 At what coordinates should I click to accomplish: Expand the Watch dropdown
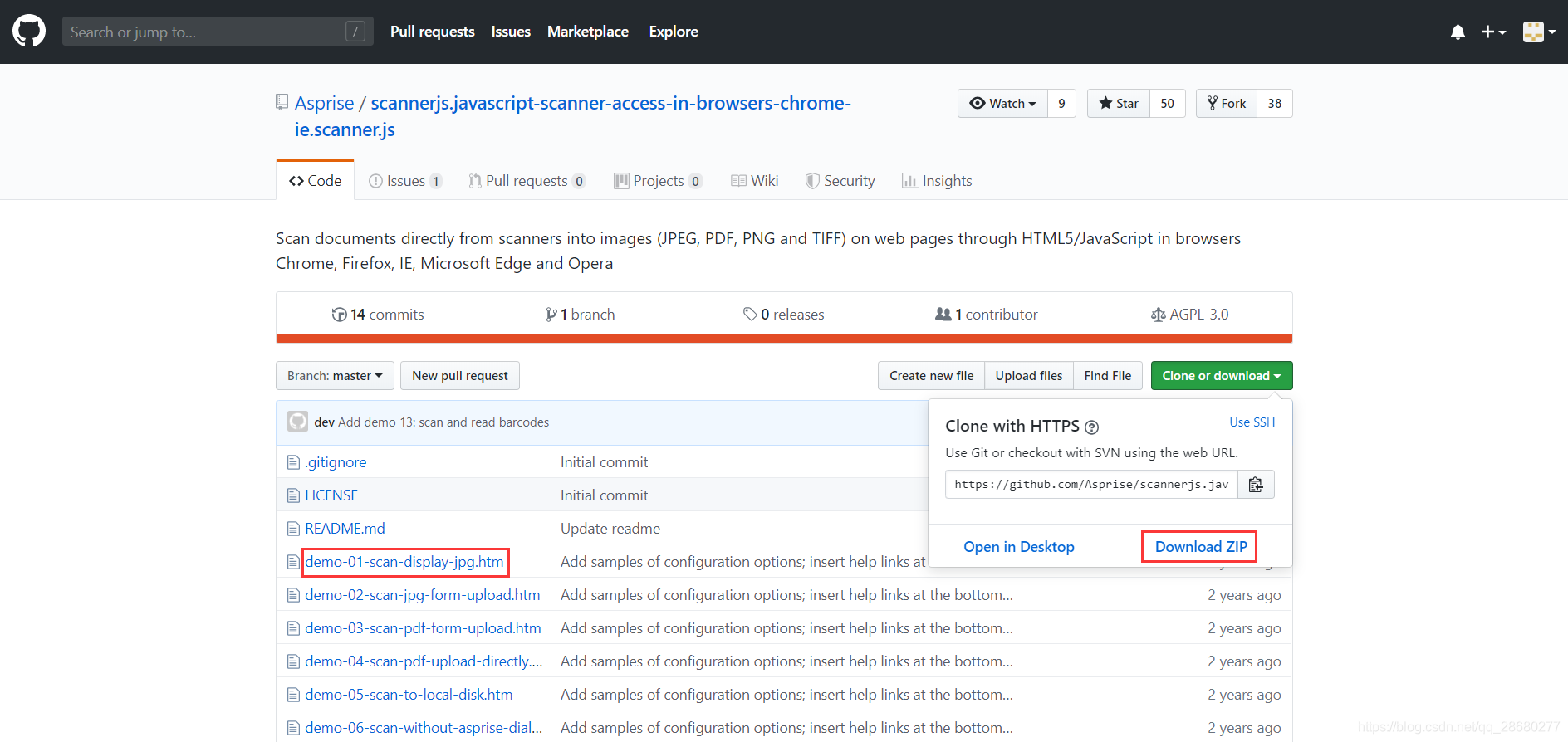click(x=1003, y=104)
